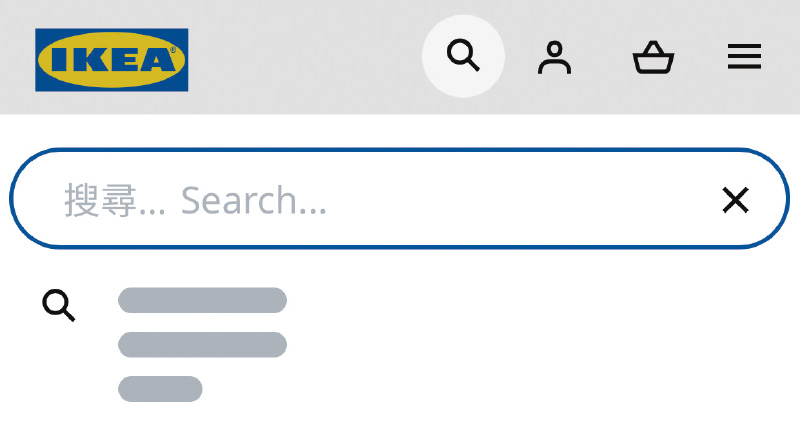Clear the search box with the X

[736, 199]
